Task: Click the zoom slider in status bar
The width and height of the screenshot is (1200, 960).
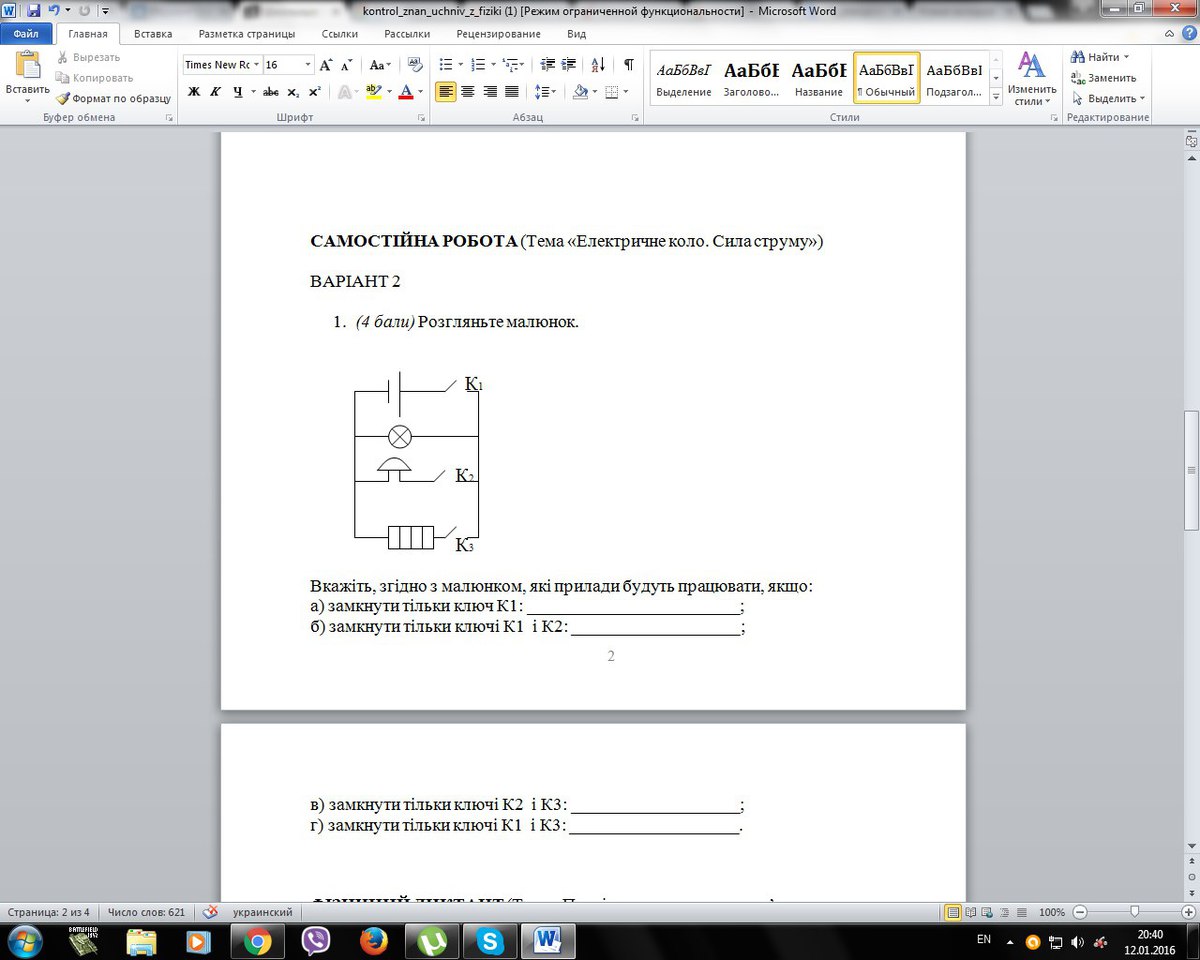Action: [1134, 912]
